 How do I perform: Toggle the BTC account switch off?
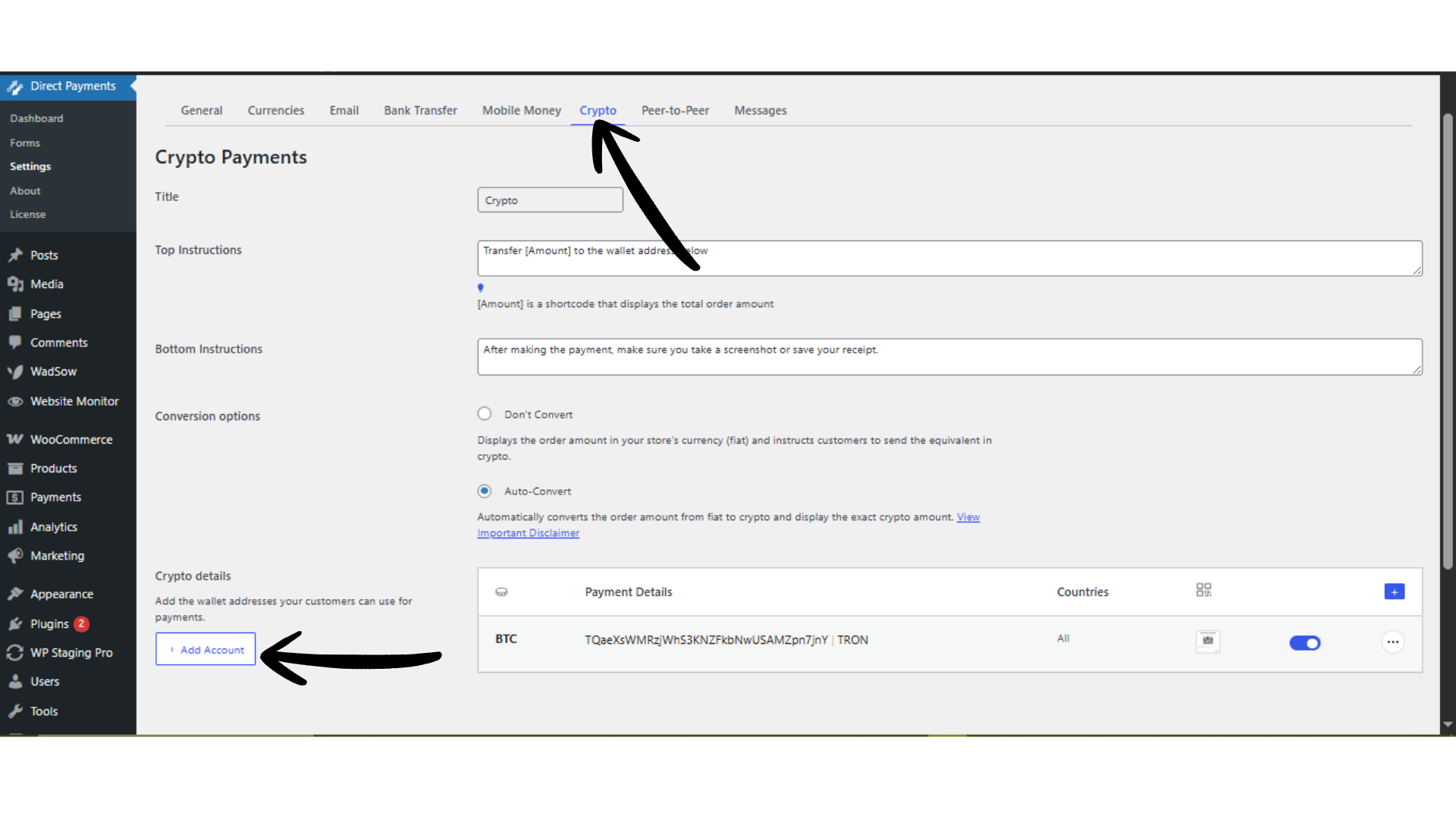click(1304, 643)
